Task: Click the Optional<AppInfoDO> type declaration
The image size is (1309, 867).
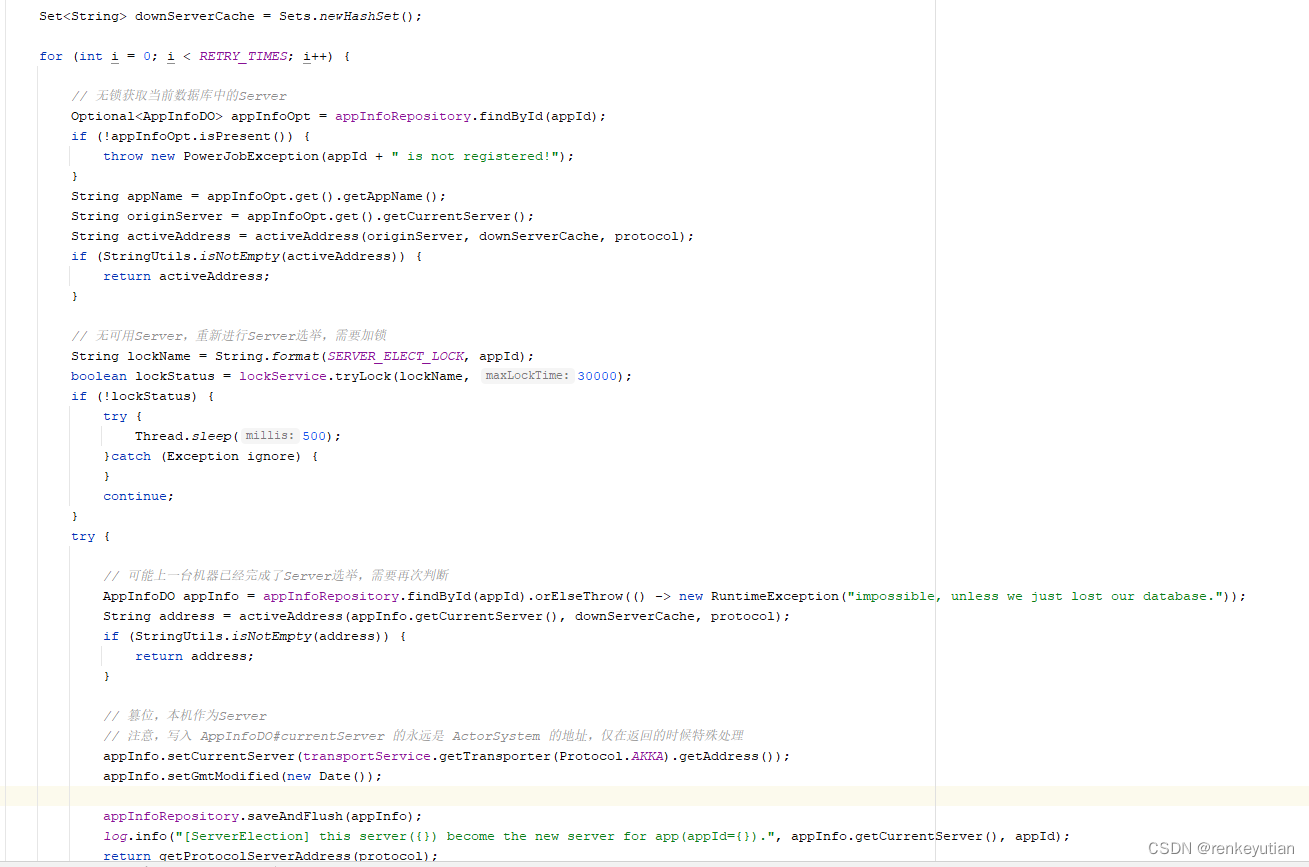Action: pos(147,116)
